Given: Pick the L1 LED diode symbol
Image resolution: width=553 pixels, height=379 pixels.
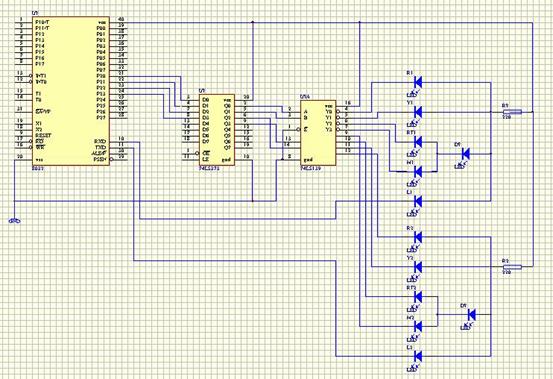Looking at the screenshot, I should (x=418, y=201).
